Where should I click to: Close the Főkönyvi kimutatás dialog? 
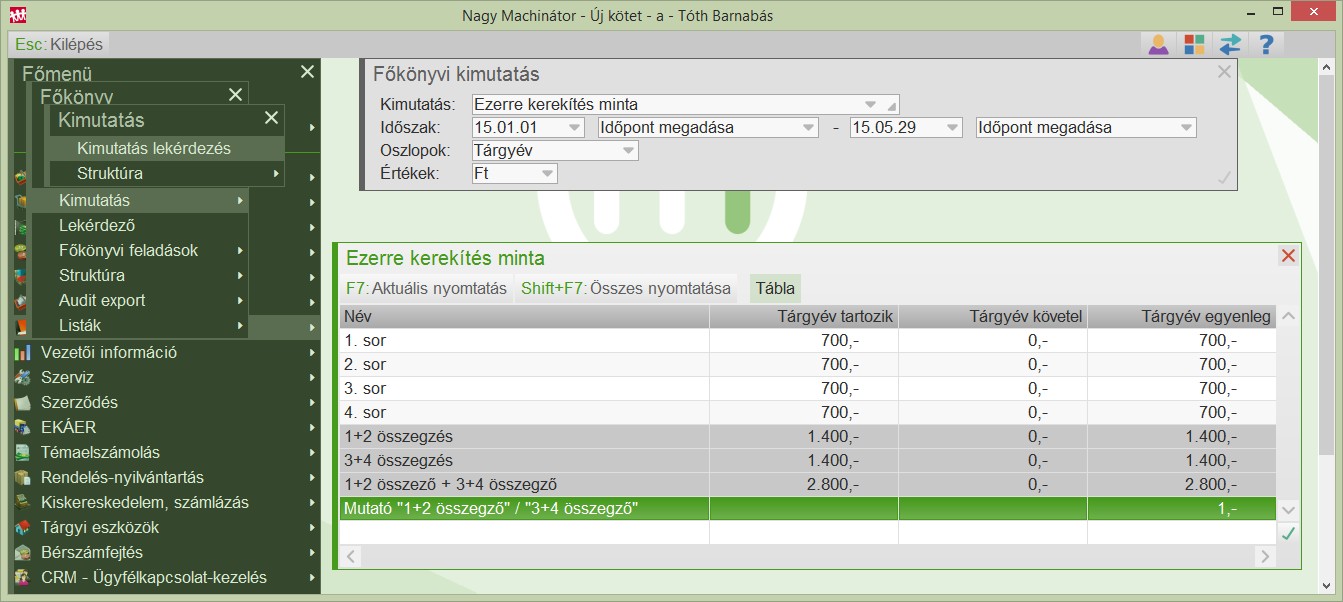[x=1224, y=72]
